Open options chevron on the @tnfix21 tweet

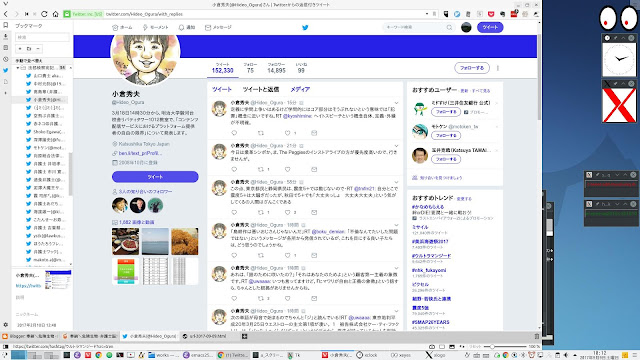[x=396, y=182]
